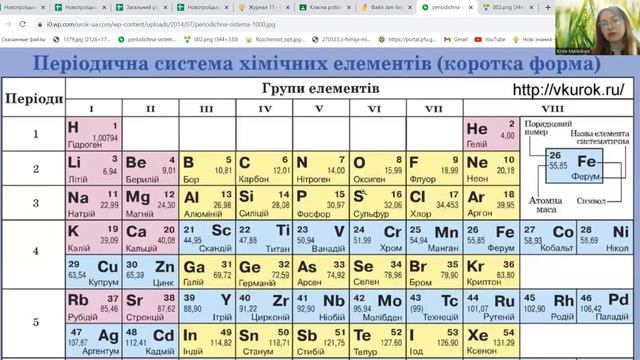This screenshot has width=640, height=360.
Task: Click the 'Періоди' column header
Action: click(x=34, y=99)
